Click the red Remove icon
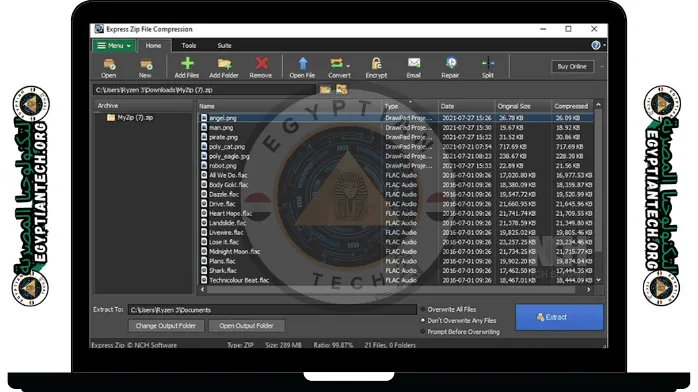The height and width of the screenshot is (392, 698). 261,63
